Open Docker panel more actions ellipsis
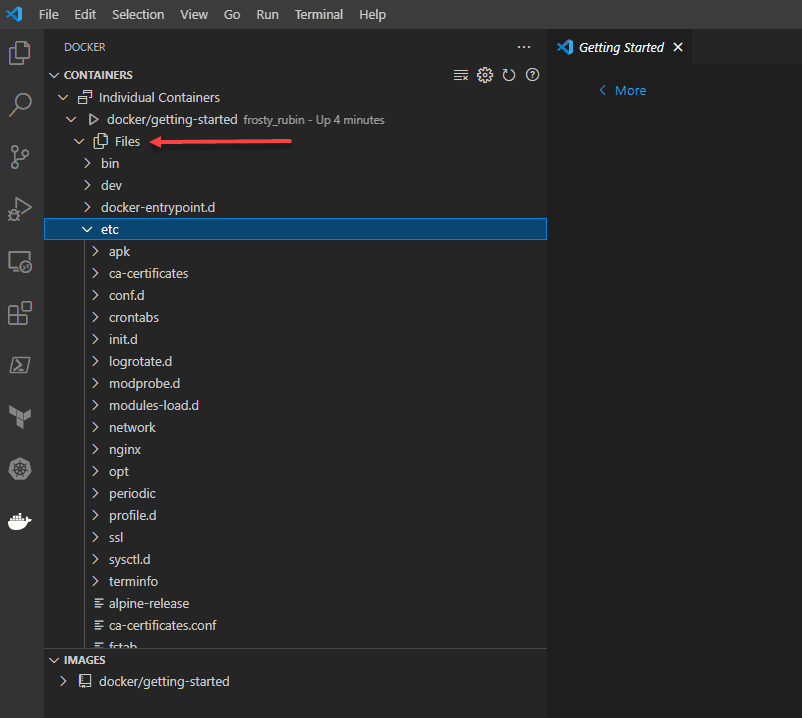The width and height of the screenshot is (802, 718). click(524, 47)
